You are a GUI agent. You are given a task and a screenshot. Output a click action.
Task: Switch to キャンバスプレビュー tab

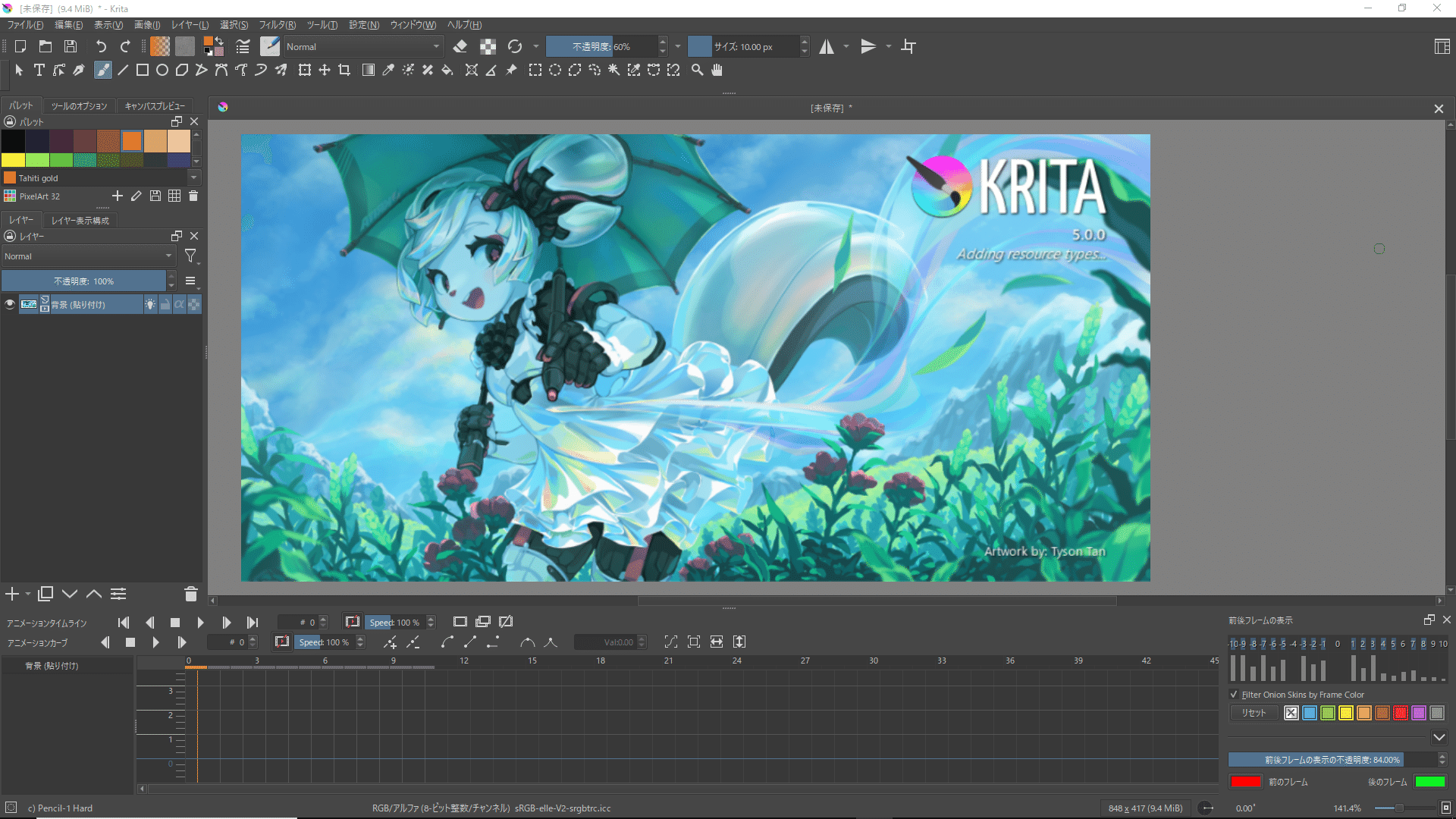155,106
